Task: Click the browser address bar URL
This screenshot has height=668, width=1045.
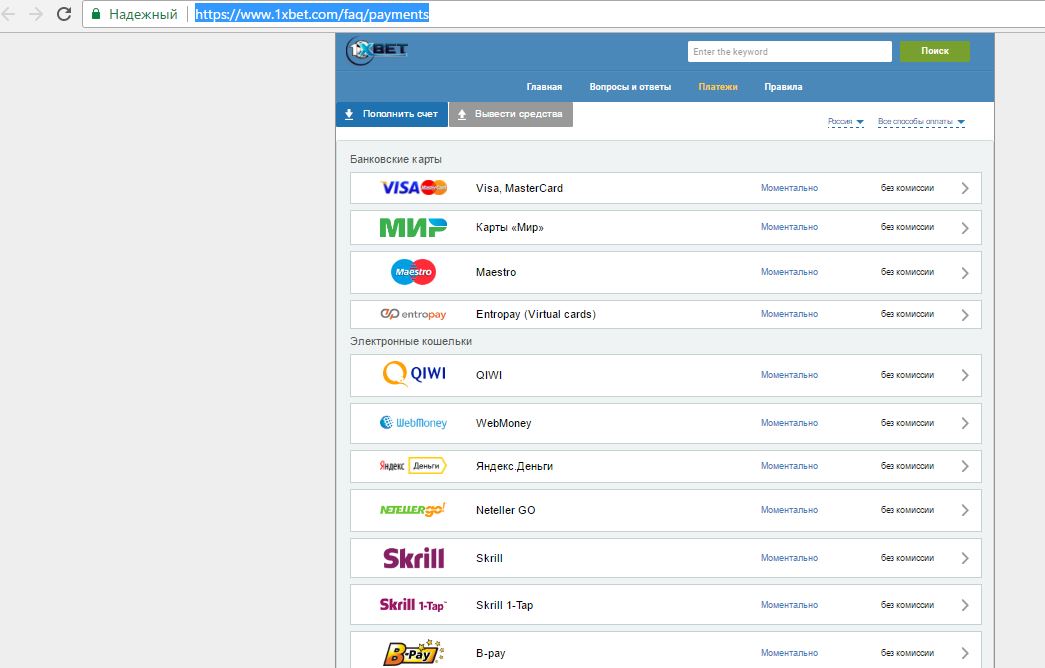Action: tap(312, 14)
